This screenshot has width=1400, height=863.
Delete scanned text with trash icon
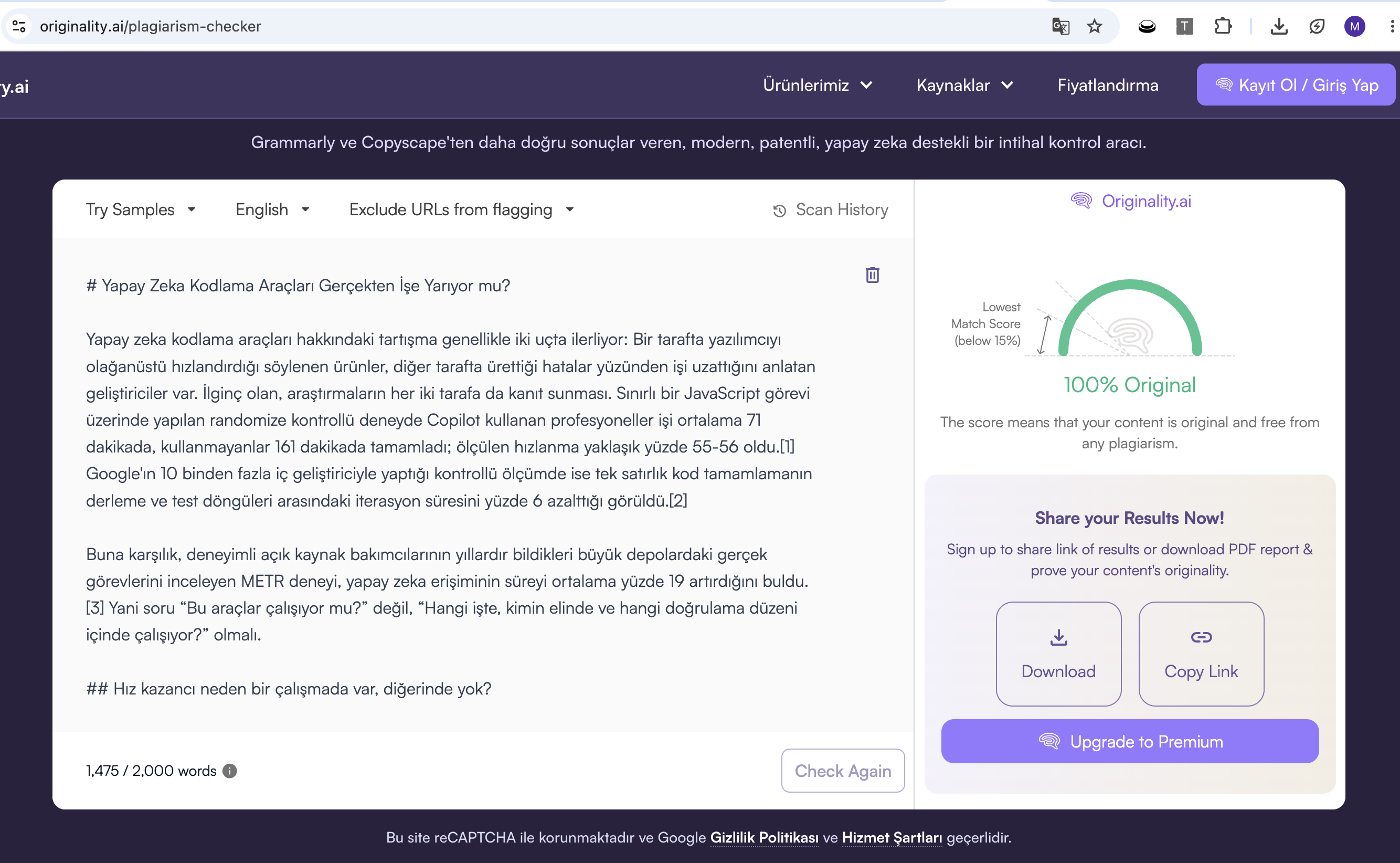(872, 275)
